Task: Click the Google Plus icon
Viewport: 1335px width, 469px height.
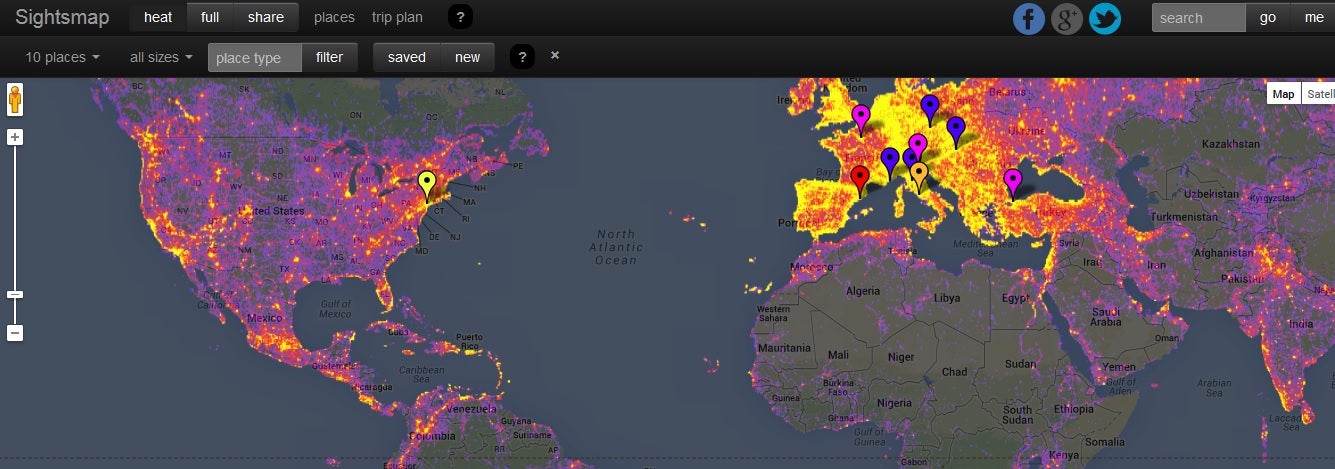Action: point(1067,19)
